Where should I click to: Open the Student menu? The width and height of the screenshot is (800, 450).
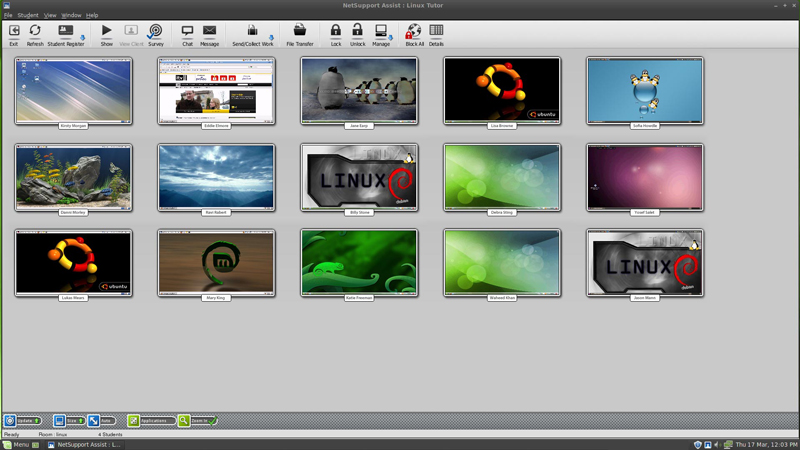[28, 16]
